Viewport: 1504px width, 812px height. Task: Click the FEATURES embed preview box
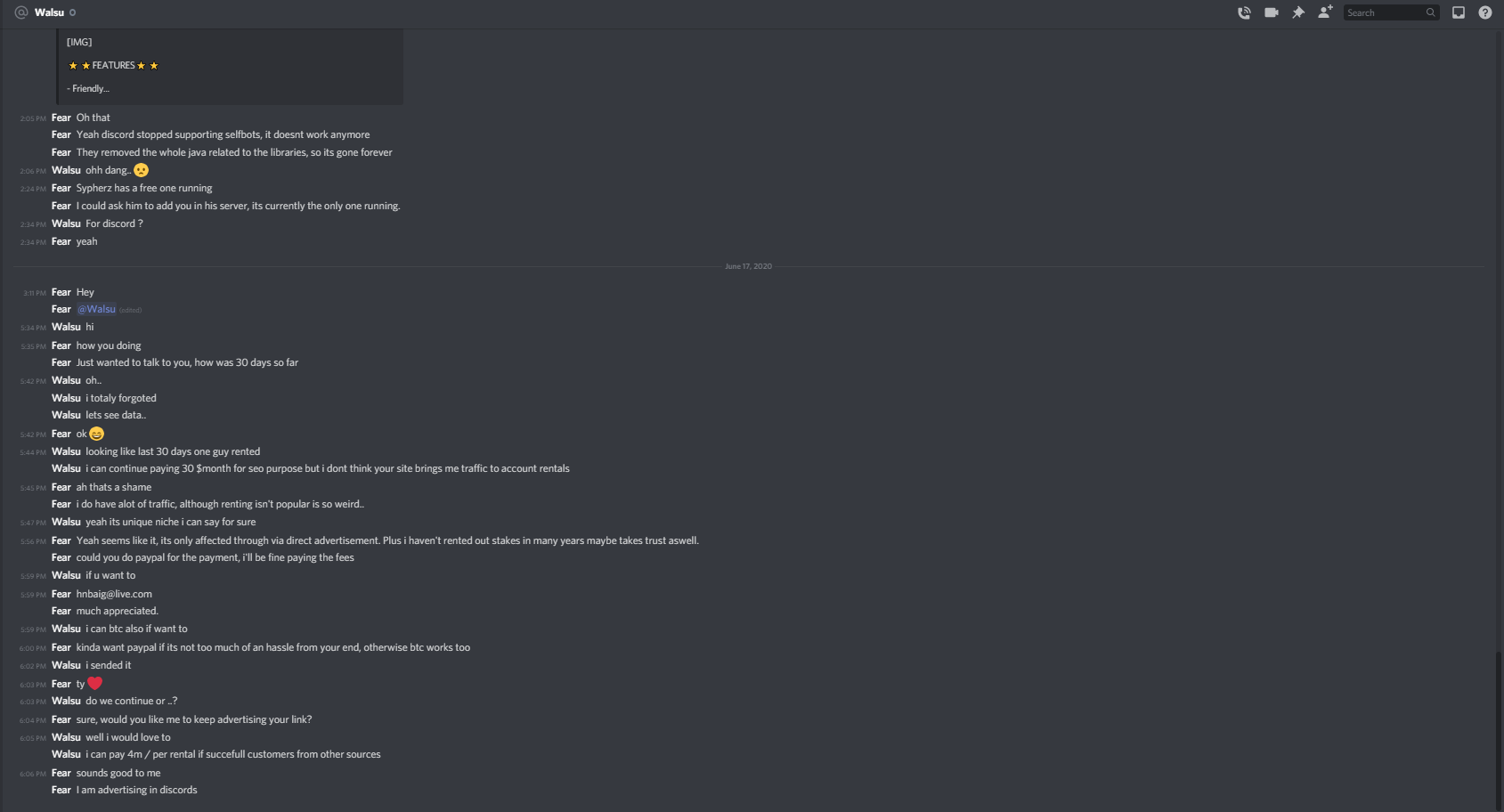click(x=230, y=66)
